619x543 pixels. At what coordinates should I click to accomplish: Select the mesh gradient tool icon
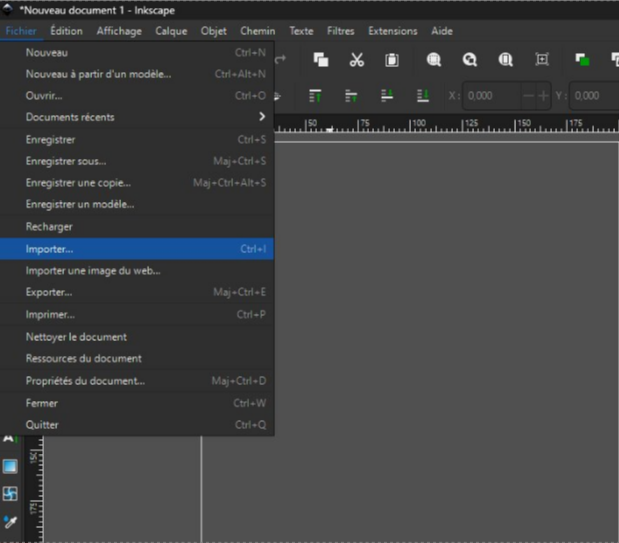pyautogui.click(x=10, y=494)
